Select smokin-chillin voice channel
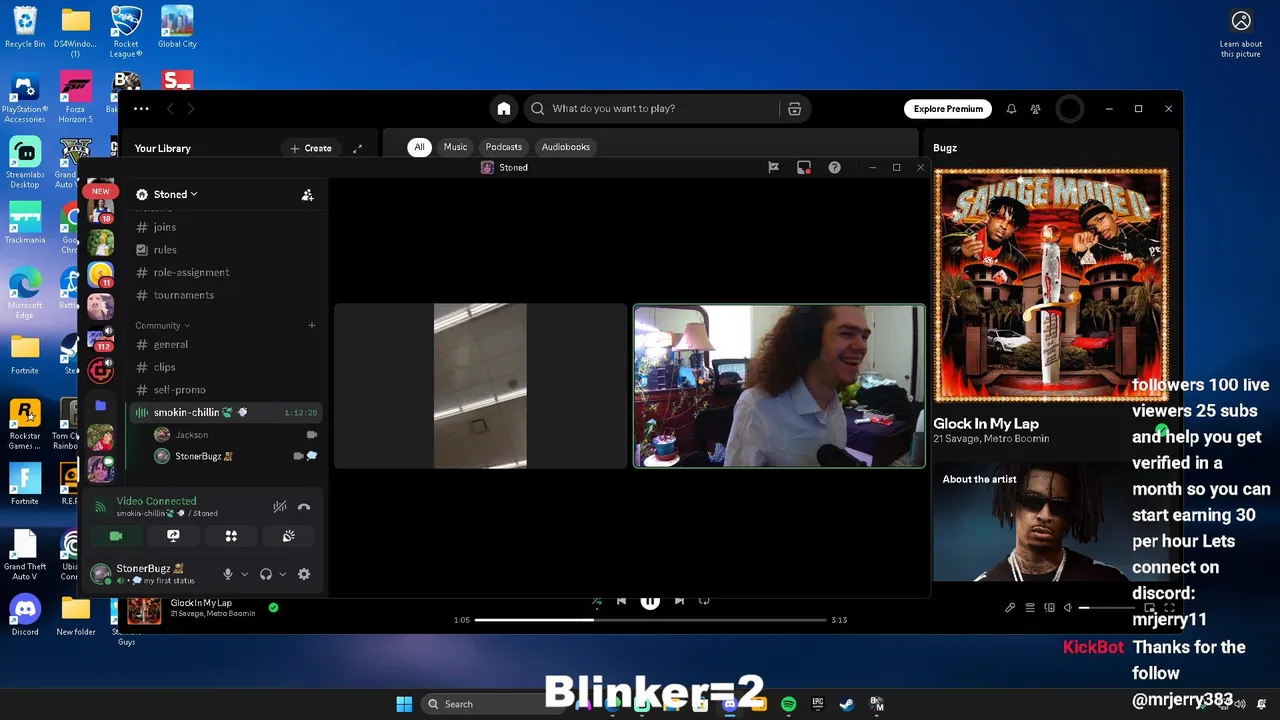This screenshot has height=720, width=1280. point(225,412)
